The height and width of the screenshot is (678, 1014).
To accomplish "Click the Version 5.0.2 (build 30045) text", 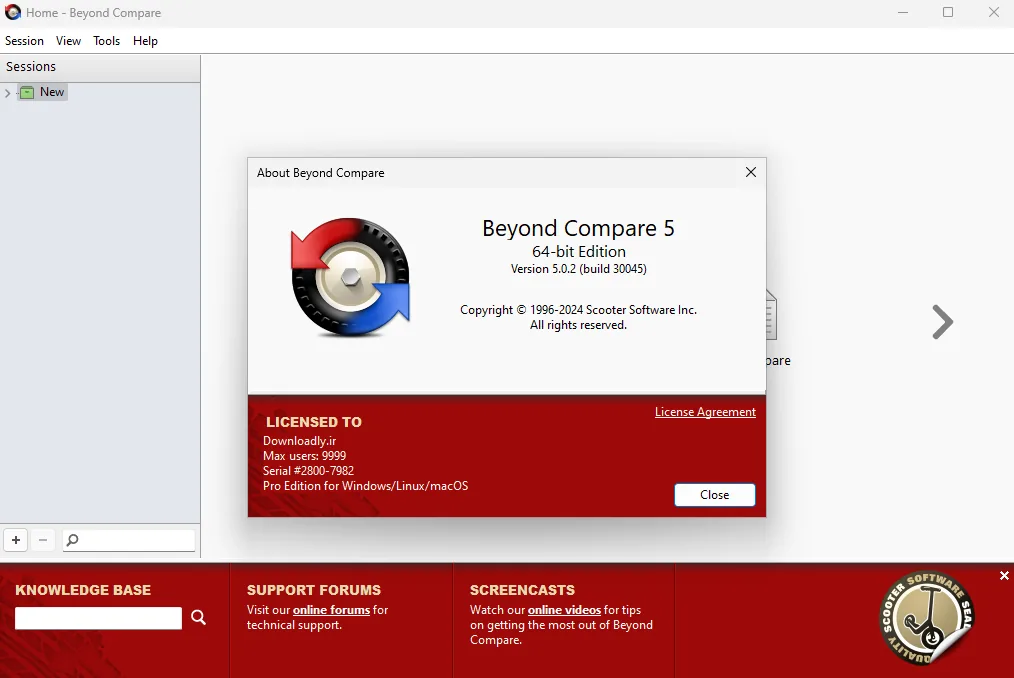I will pyautogui.click(x=578, y=268).
